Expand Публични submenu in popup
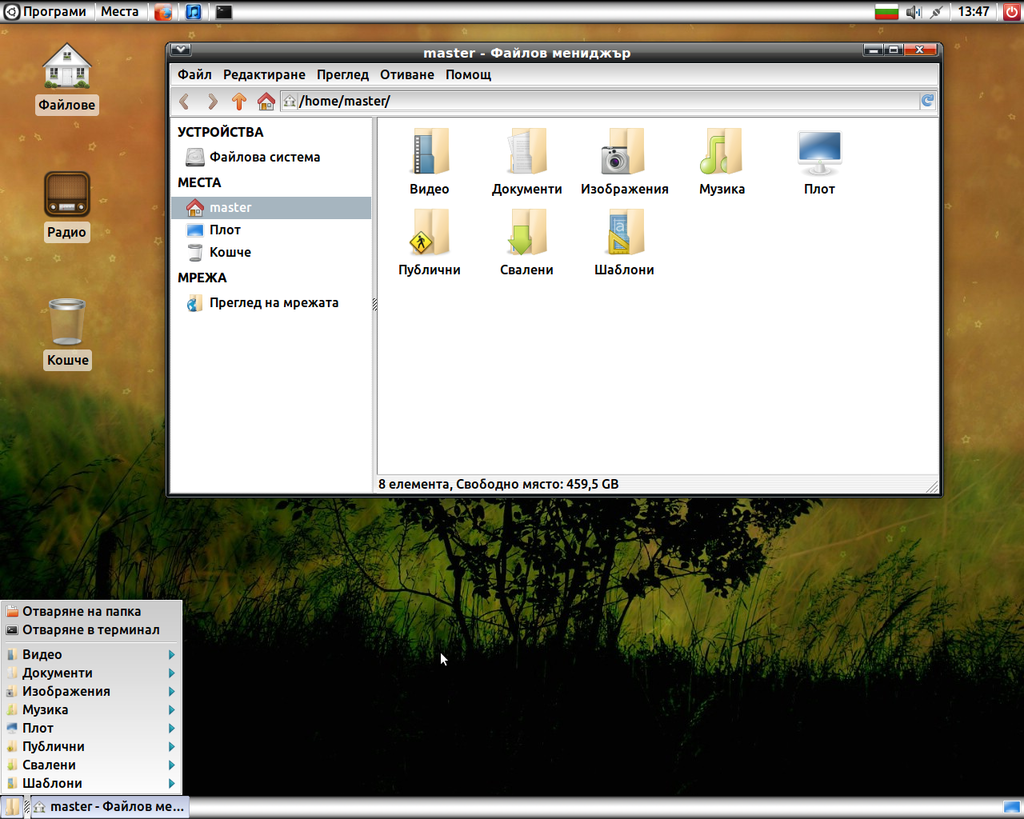The image size is (1024, 819). (x=91, y=747)
